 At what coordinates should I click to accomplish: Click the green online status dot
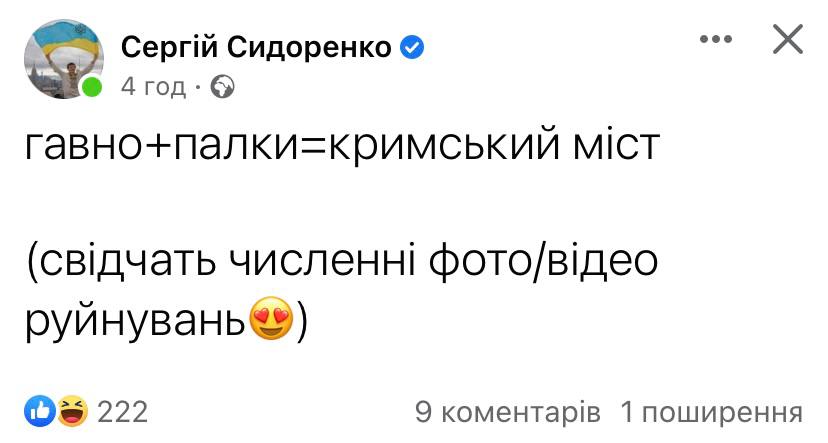click(92, 88)
